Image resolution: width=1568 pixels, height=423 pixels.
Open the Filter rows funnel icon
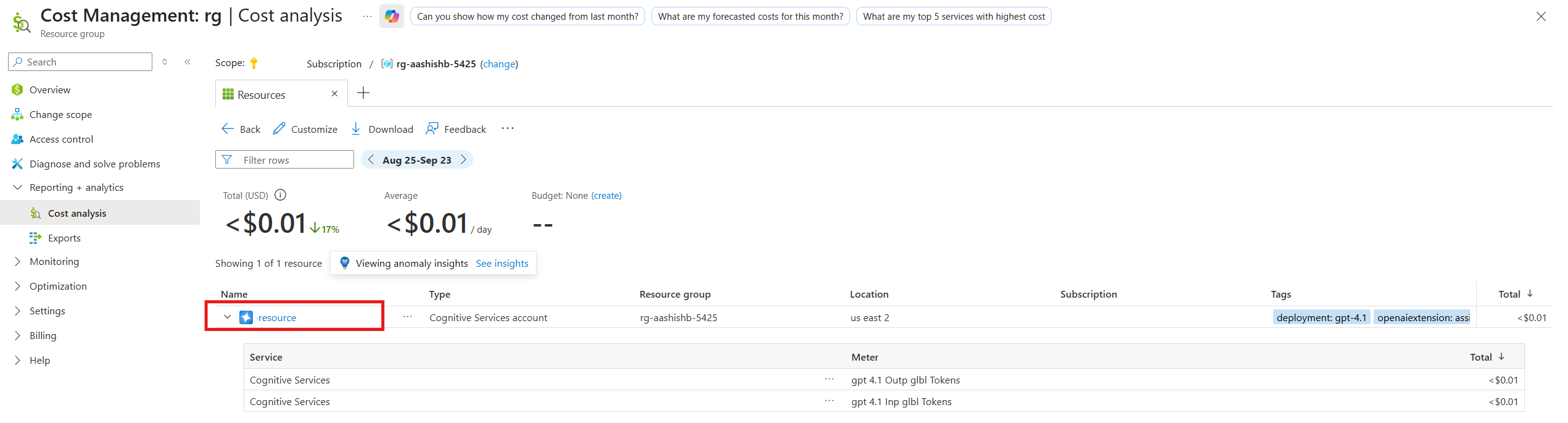click(229, 159)
